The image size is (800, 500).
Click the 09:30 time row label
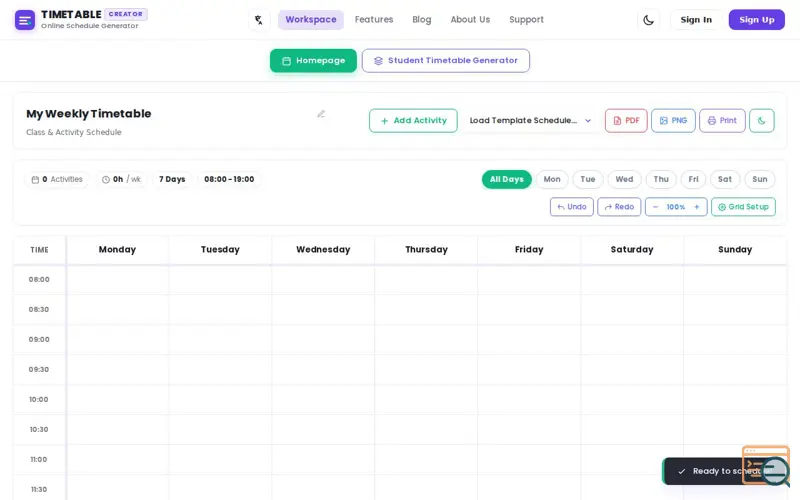coord(39,370)
